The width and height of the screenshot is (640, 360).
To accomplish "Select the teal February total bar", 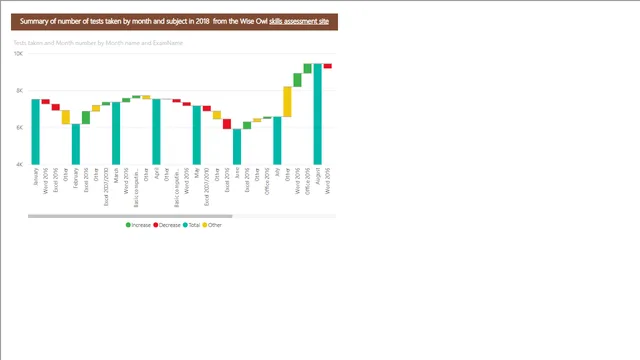I will [x=76, y=144].
